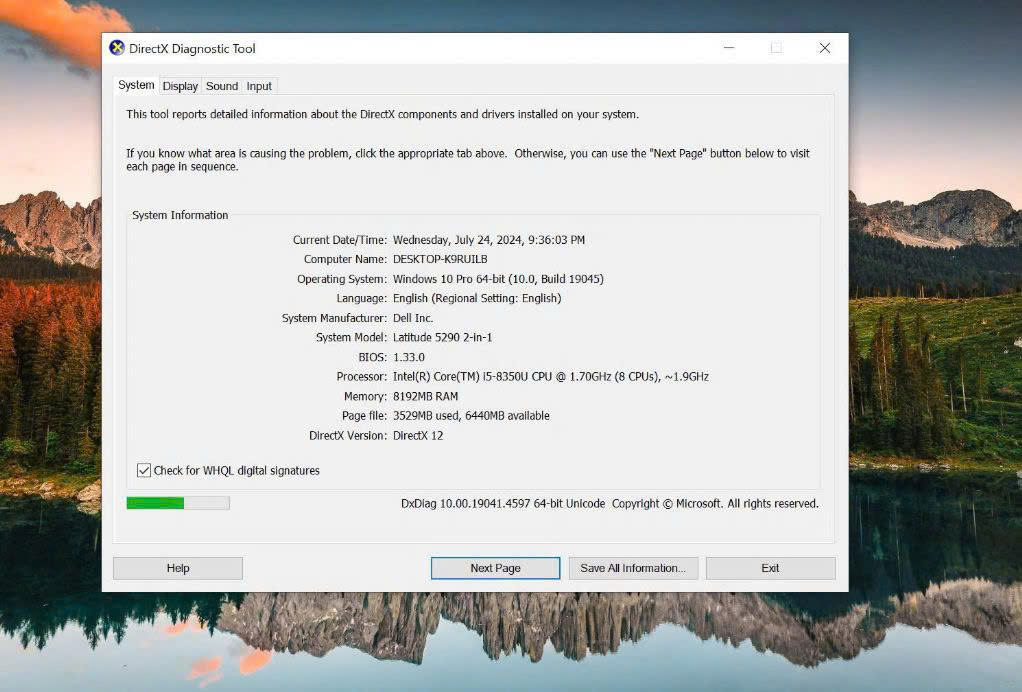Click the sentence beginning "If you know what area"
The width and height of the screenshot is (1022, 692).
467,160
